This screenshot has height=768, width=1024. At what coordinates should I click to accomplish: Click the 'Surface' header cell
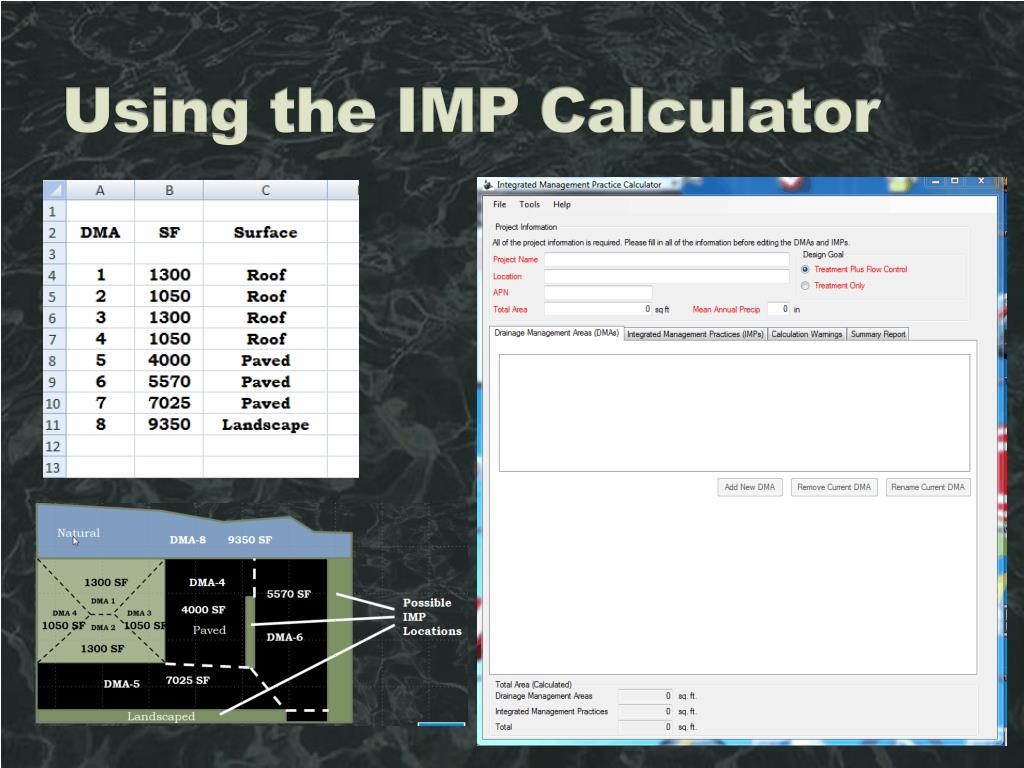tap(265, 232)
